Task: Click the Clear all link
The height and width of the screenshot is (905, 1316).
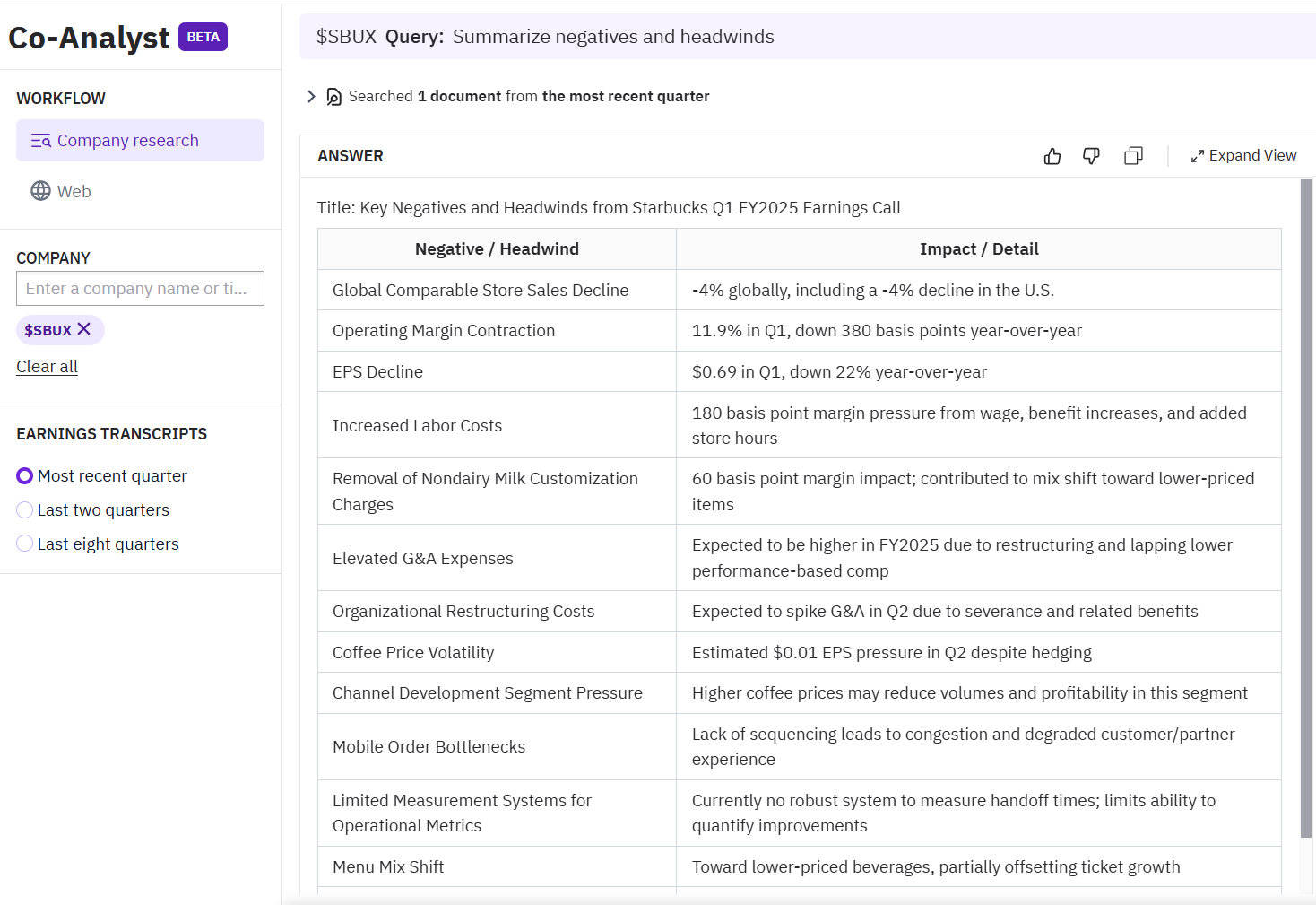Action: tap(47, 367)
